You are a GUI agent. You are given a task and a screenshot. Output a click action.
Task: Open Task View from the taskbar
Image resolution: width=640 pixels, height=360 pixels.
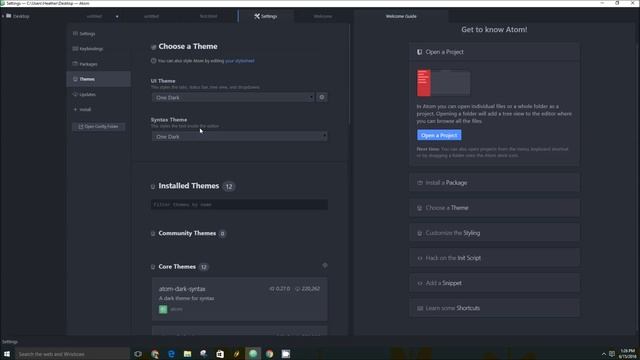(x=138, y=354)
